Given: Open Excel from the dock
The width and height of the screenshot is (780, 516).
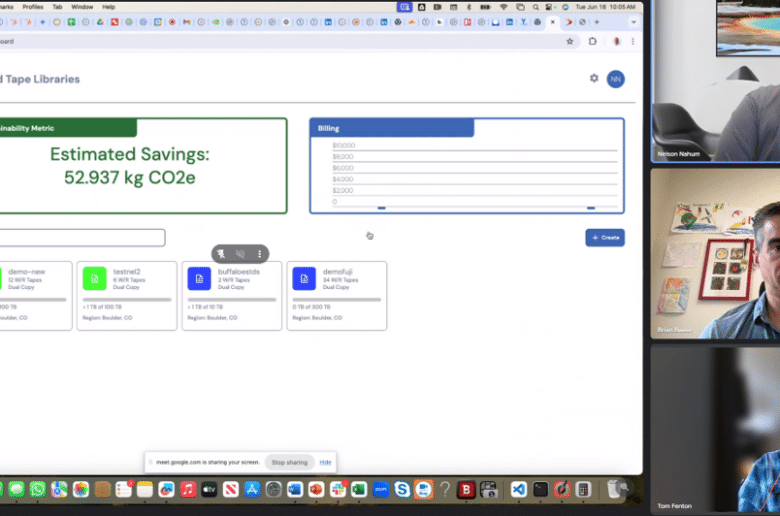Looking at the screenshot, I should click(x=359, y=490).
